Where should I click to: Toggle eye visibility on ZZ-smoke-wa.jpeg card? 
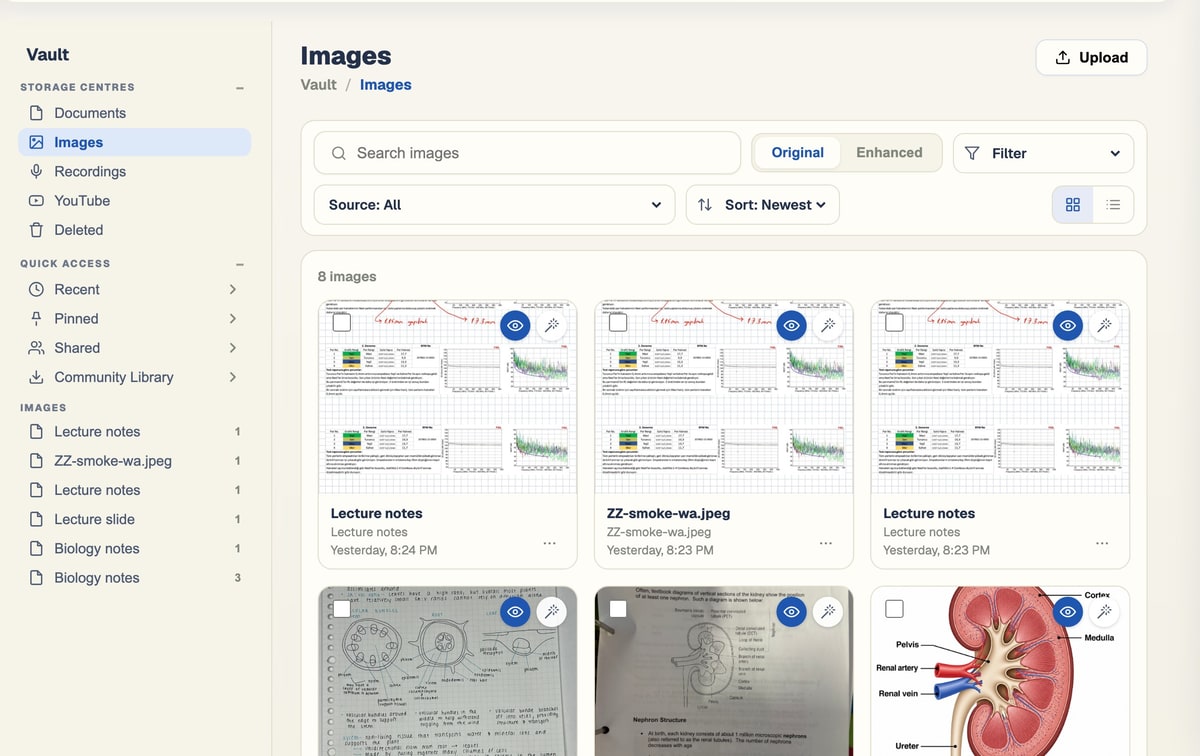pos(791,325)
